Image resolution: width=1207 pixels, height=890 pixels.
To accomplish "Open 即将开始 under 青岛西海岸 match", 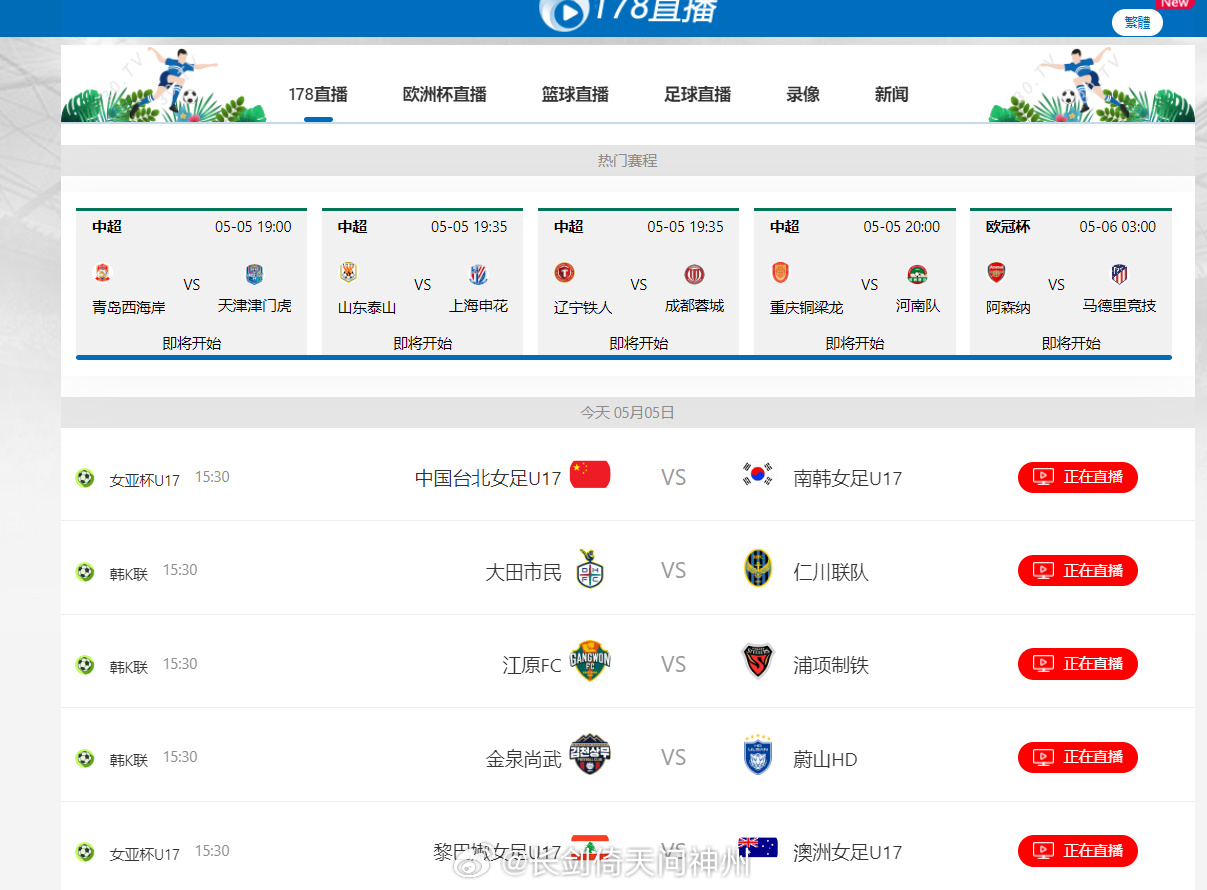I will (x=192, y=343).
